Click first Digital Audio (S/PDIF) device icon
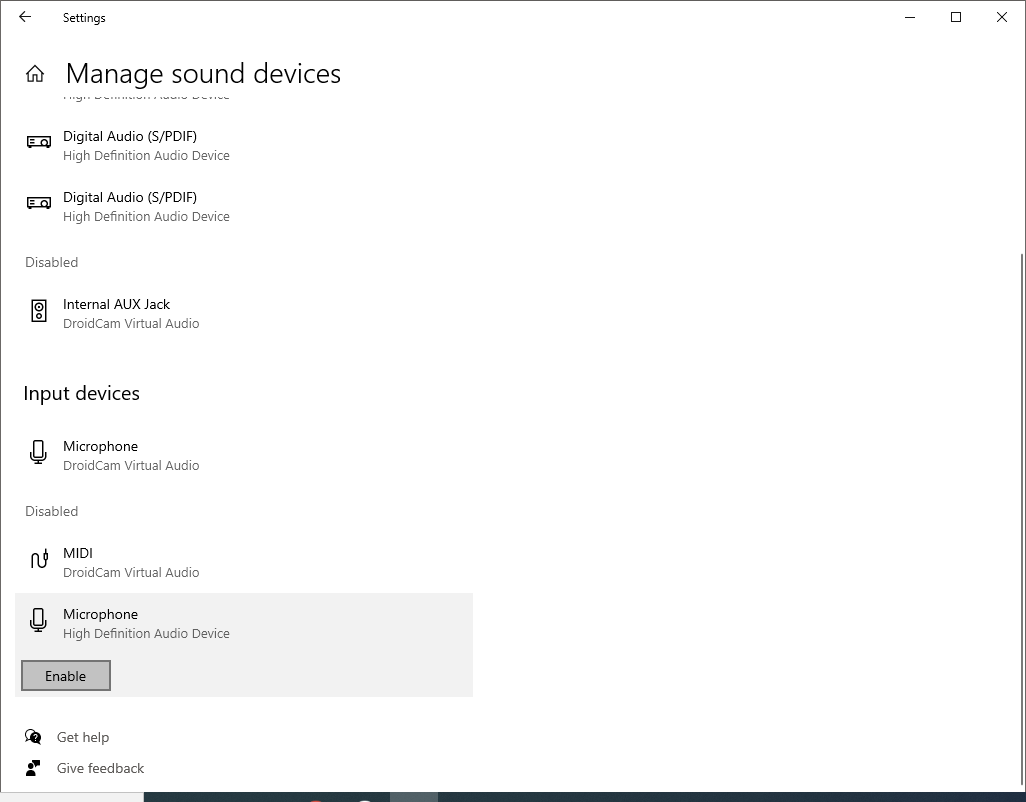Image resolution: width=1026 pixels, height=802 pixels. 39,141
